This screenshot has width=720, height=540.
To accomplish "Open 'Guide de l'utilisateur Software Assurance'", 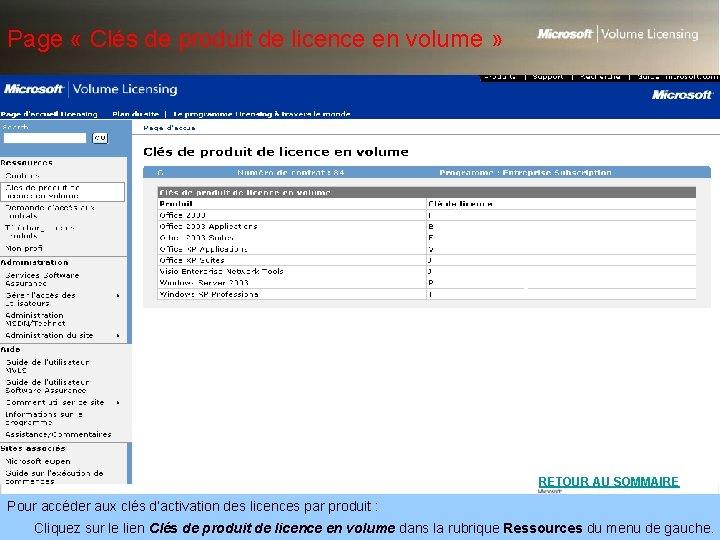I will click(x=47, y=386).
